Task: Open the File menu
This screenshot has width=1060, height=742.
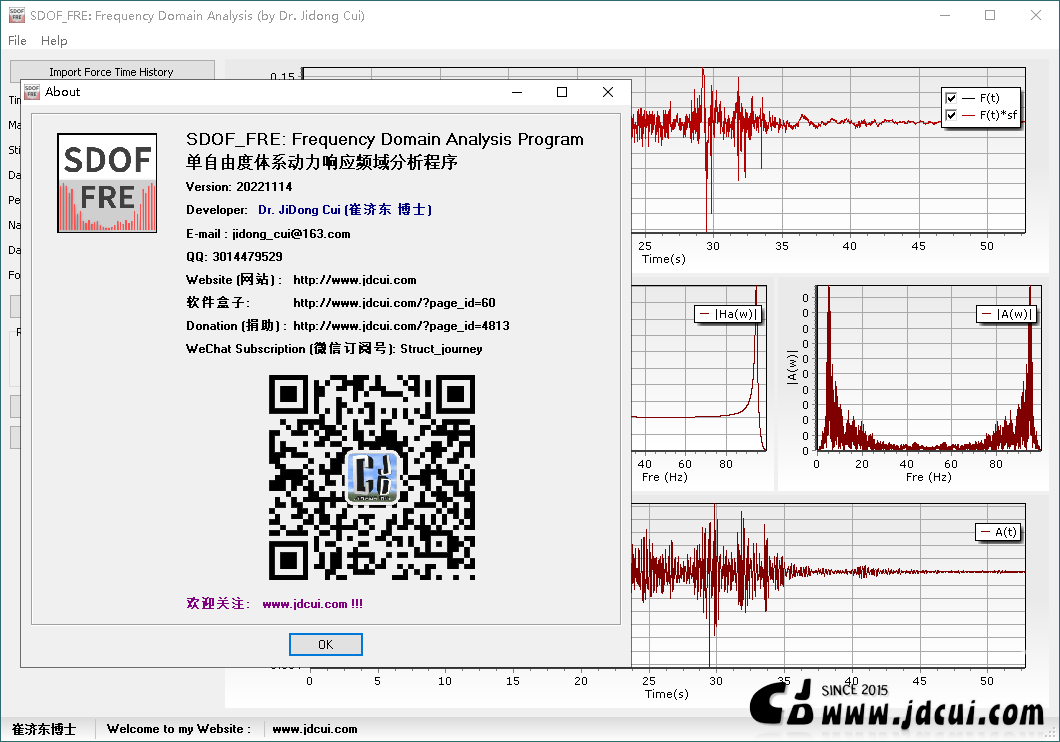Action: [17, 41]
